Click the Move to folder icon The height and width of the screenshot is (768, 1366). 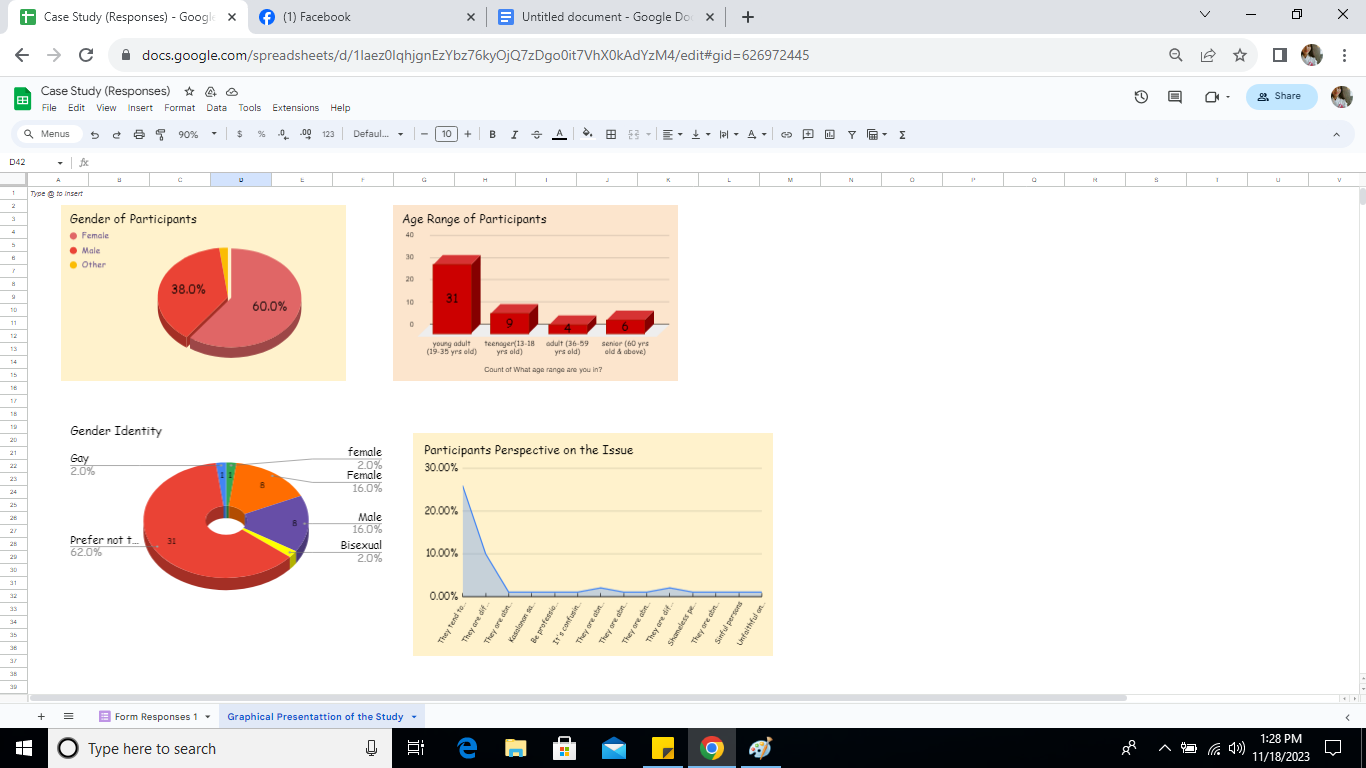pos(210,91)
